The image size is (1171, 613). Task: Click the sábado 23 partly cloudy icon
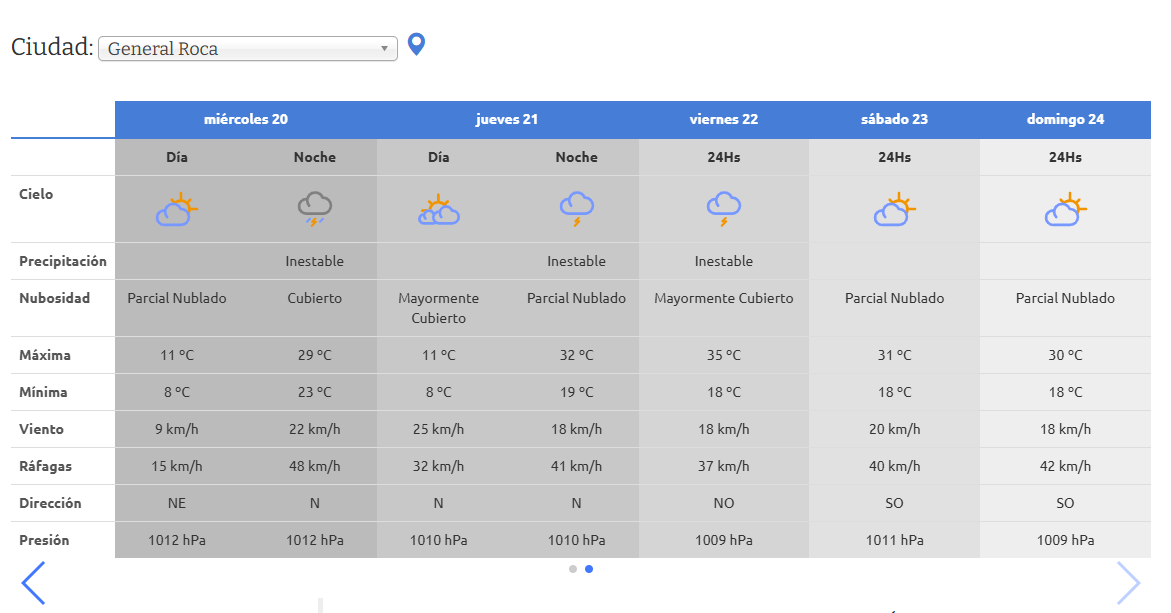pos(894,210)
